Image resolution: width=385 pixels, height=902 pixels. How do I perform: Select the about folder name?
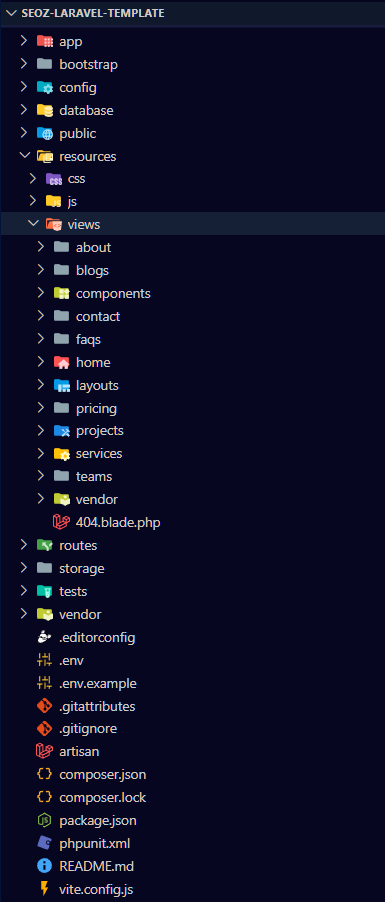pos(93,247)
